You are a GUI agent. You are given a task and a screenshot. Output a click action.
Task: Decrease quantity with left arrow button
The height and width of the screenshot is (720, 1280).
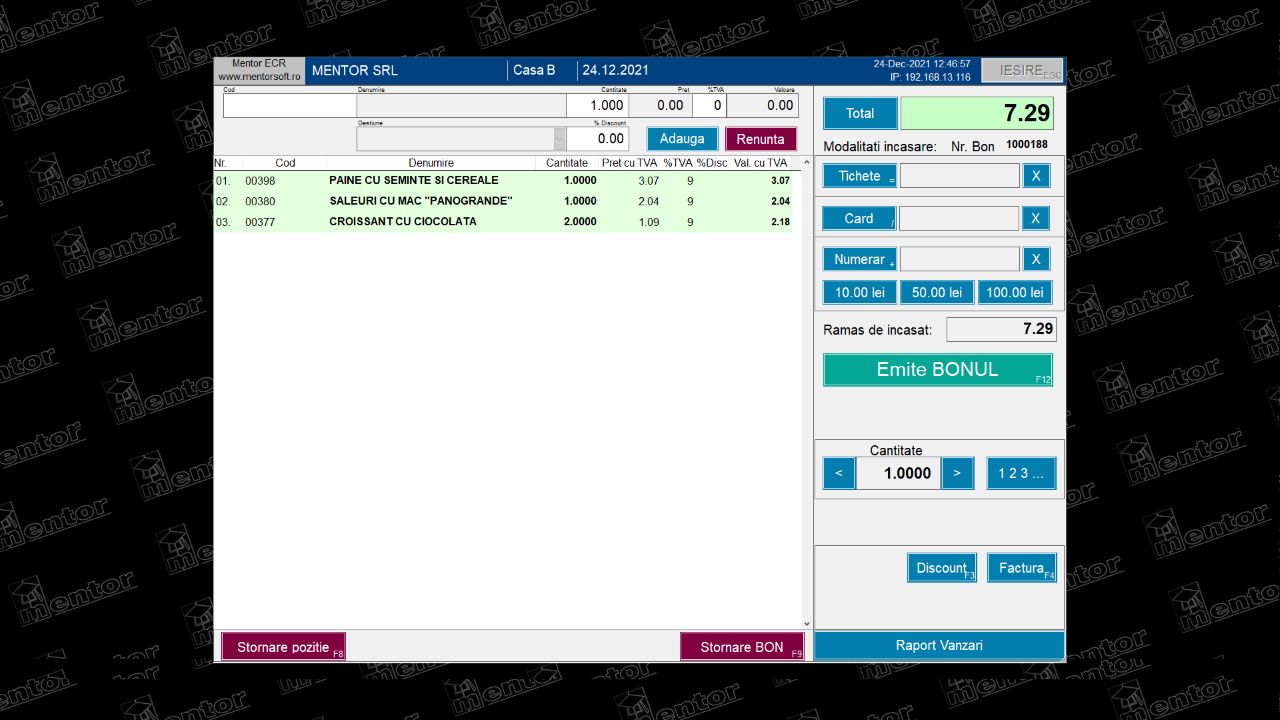tap(839, 473)
